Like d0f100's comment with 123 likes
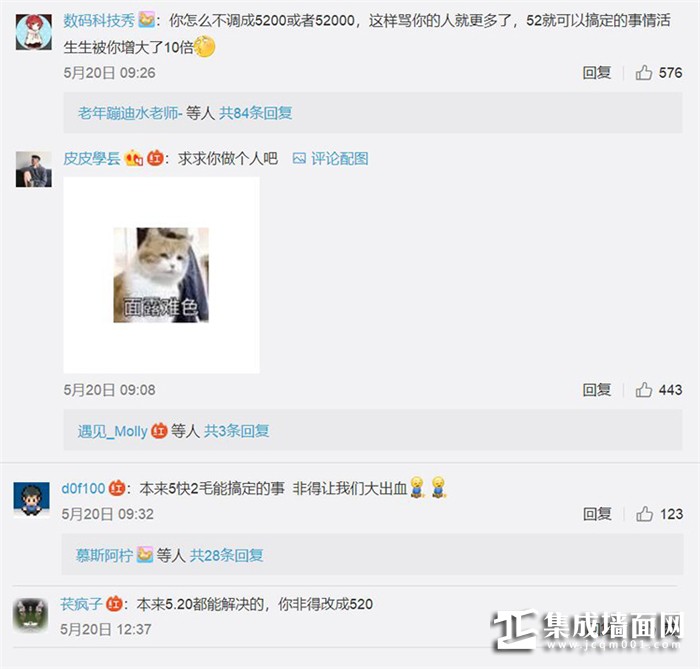 click(x=644, y=514)
